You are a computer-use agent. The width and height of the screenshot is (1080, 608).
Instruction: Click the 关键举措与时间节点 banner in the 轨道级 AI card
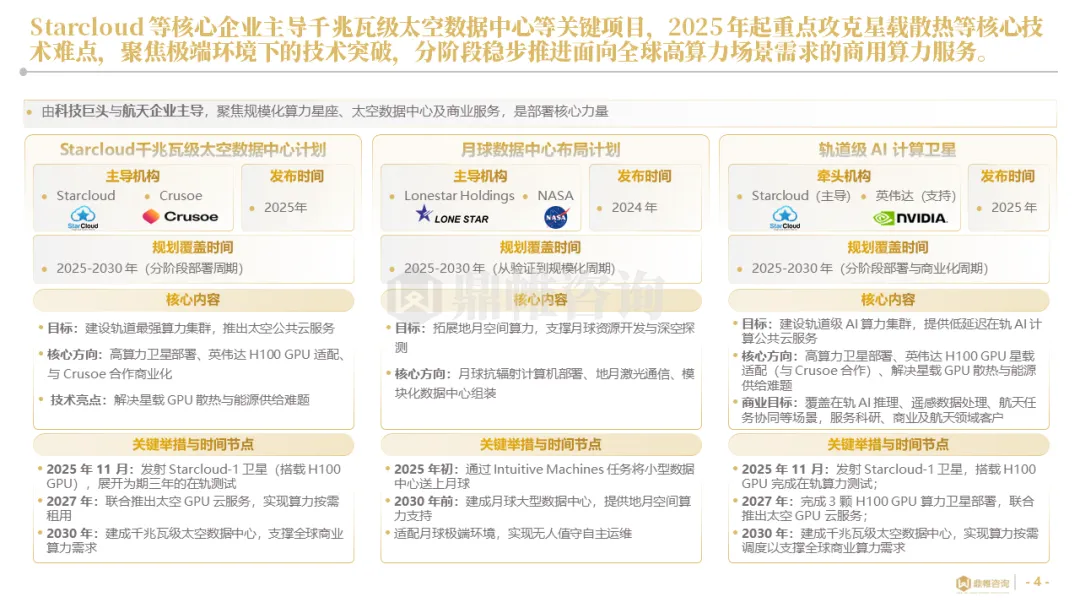click(889, 445)
